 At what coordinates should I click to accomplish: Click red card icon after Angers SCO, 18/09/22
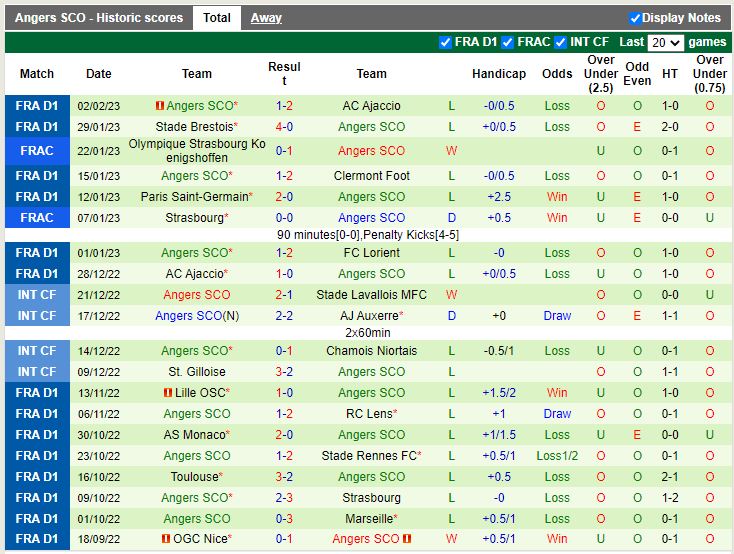click(x=408, y=539)
